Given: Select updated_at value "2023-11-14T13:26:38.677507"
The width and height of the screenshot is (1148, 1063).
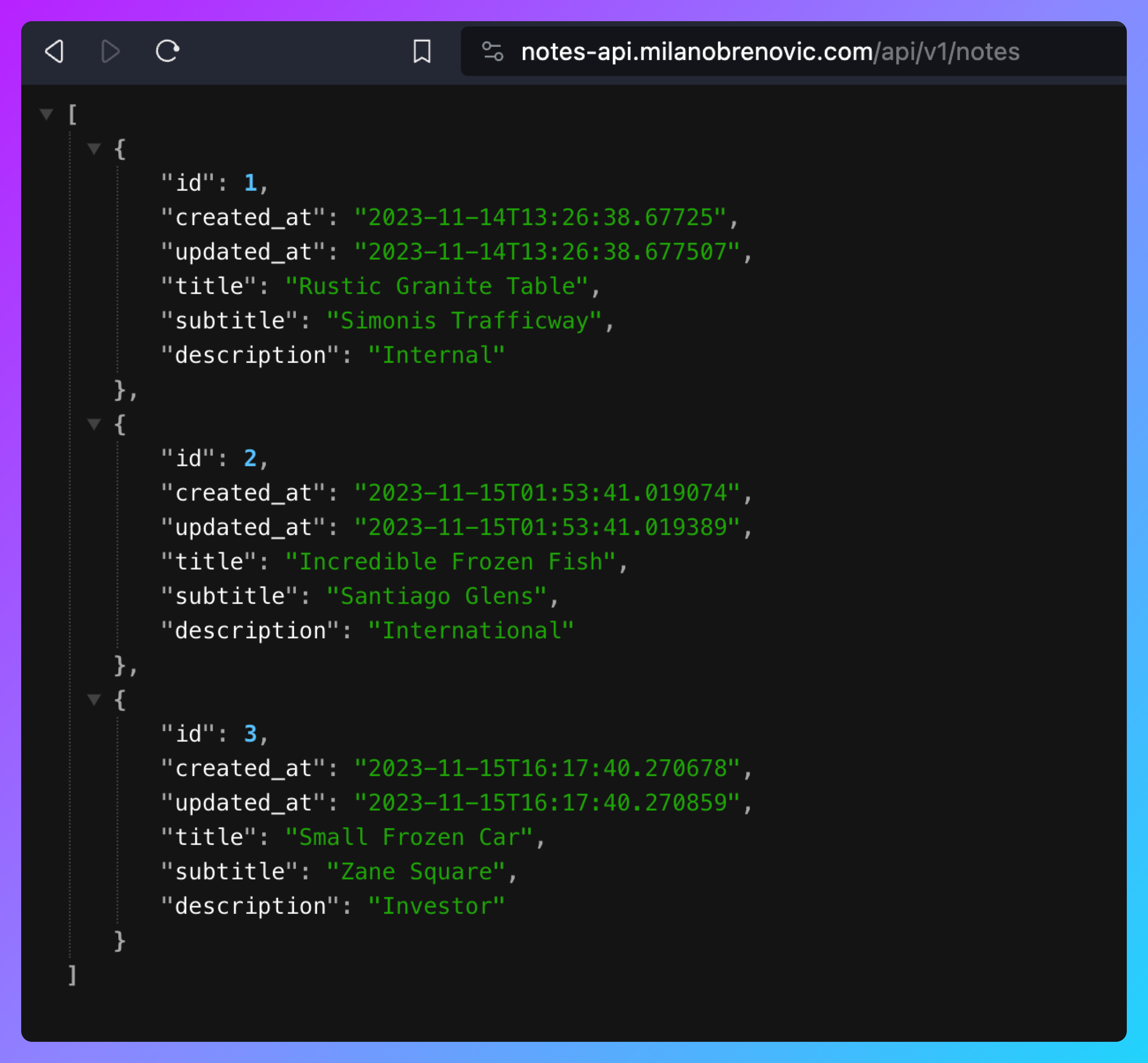Looking at the screenshot, I should 547,252.
